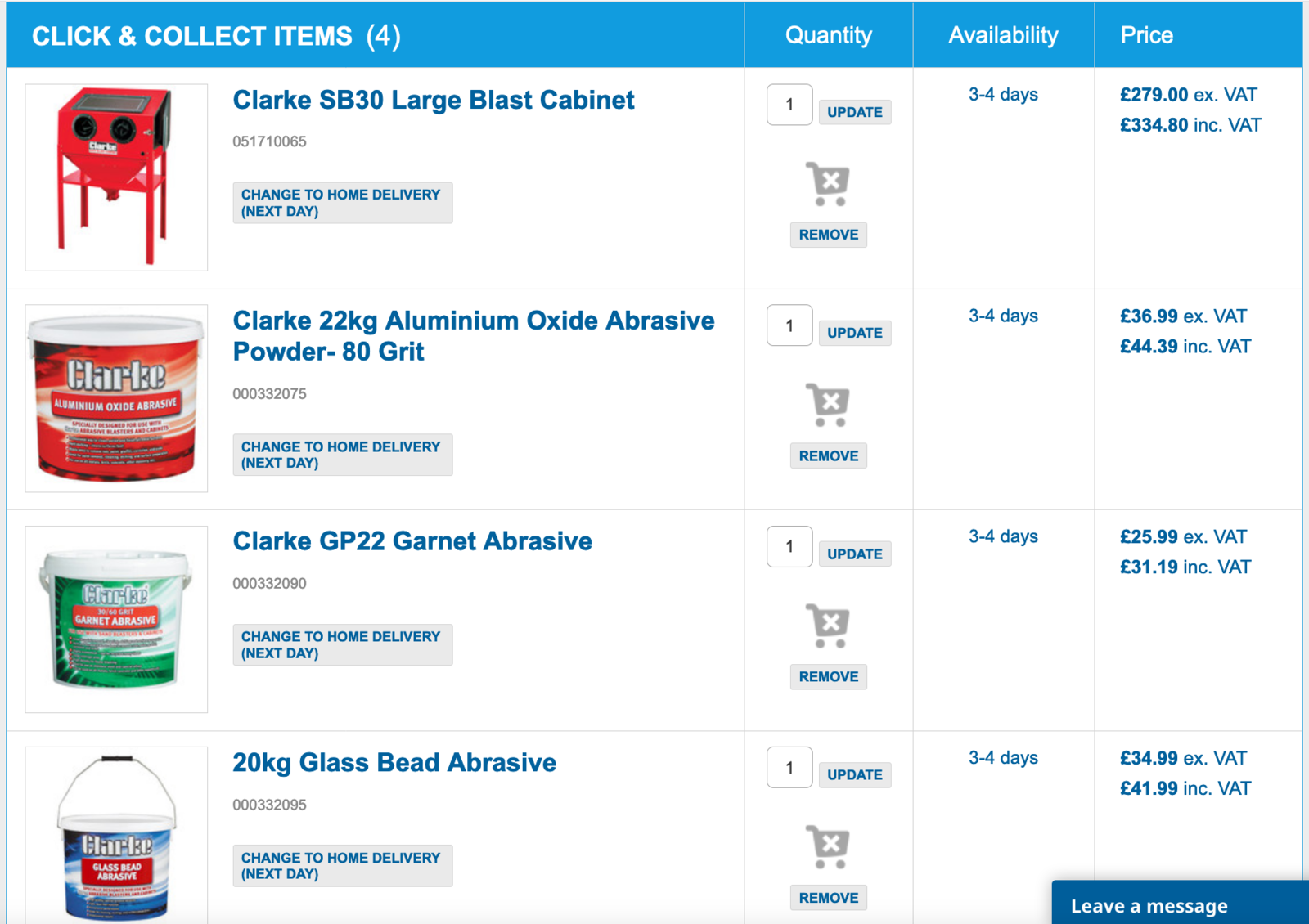
Task: Open the green Garnet Abrasive tub image
Action: (116, 619)
